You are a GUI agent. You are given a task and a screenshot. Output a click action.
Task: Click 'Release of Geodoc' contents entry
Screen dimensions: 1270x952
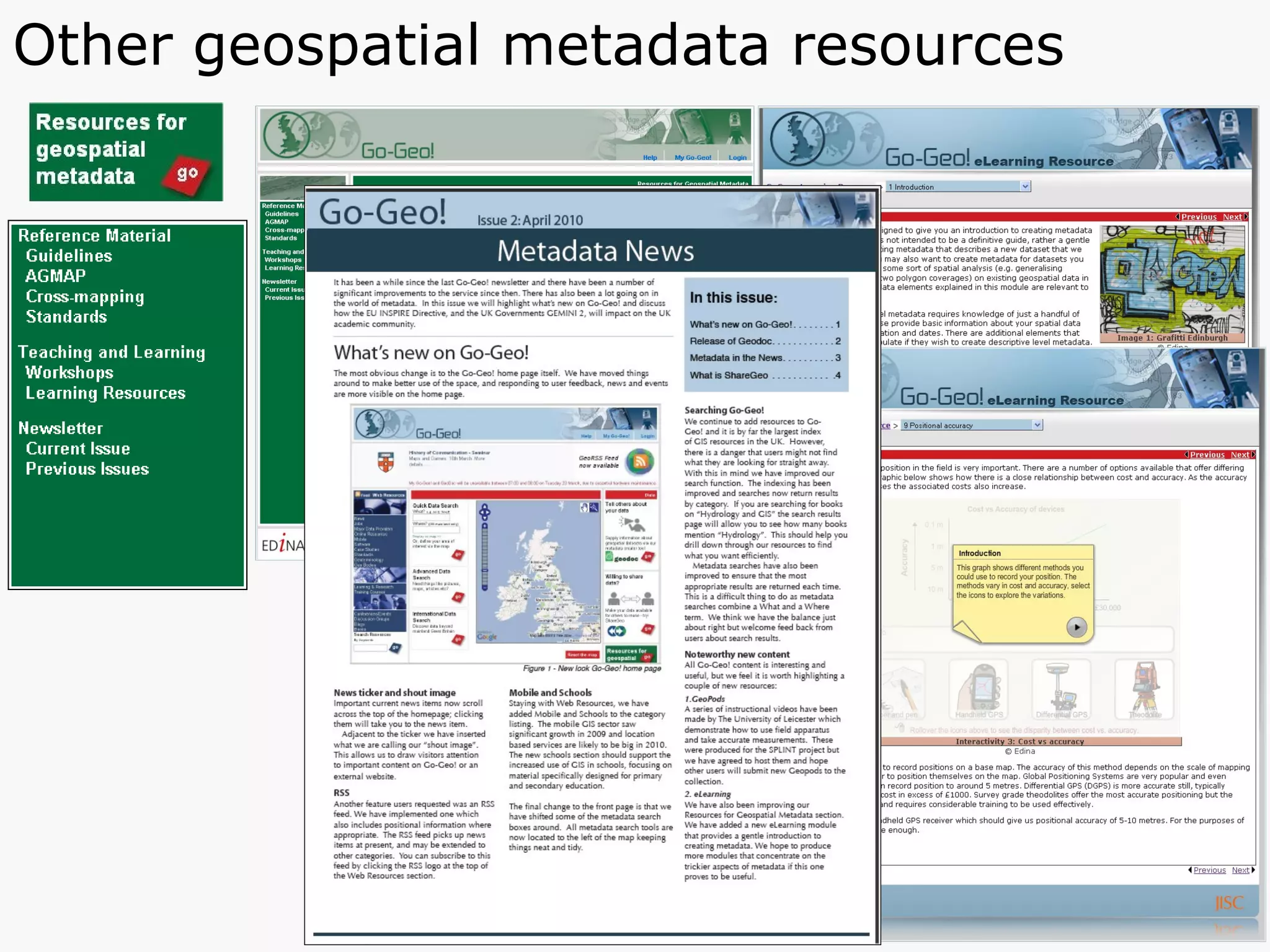coord(765,341)
